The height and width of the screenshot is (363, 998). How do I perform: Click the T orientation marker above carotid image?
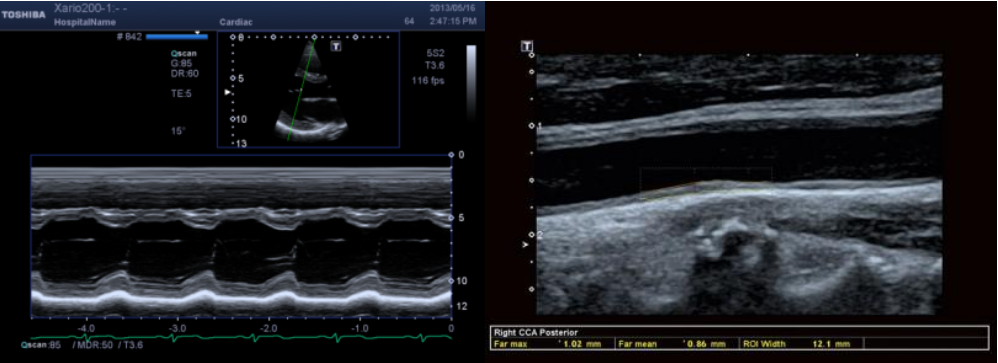pyautogui.click(x=527, y=46)
